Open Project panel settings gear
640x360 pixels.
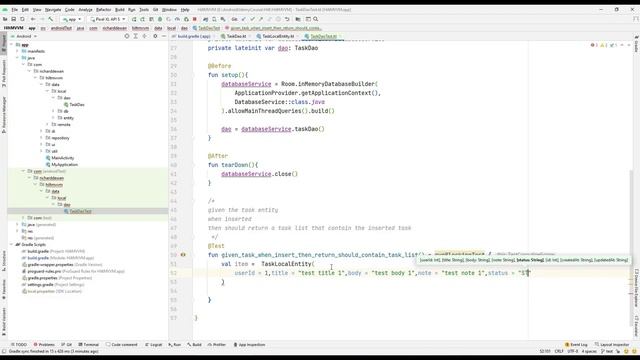(155, 36)
